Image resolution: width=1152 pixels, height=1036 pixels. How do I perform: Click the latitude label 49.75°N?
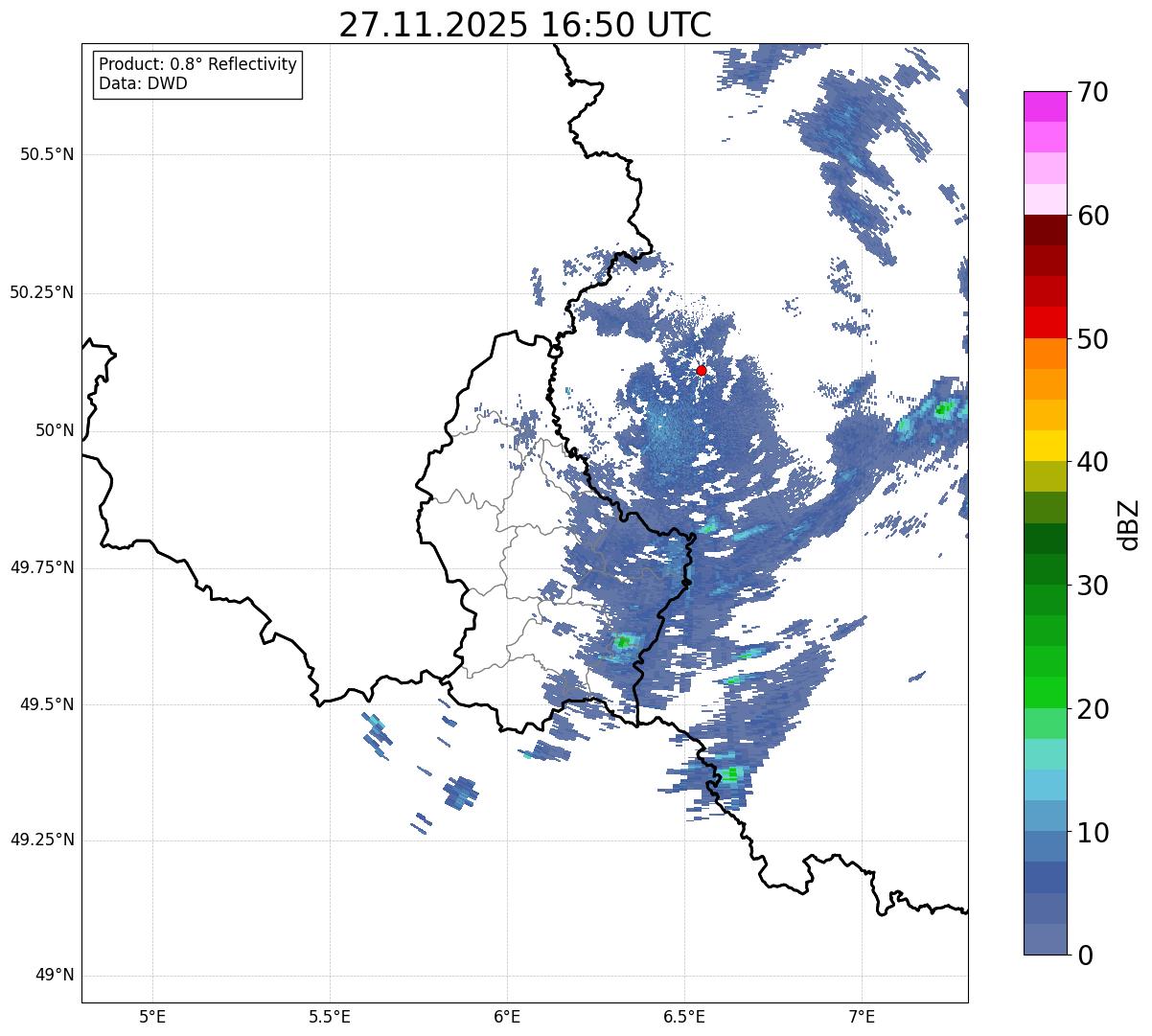point(42,567)
